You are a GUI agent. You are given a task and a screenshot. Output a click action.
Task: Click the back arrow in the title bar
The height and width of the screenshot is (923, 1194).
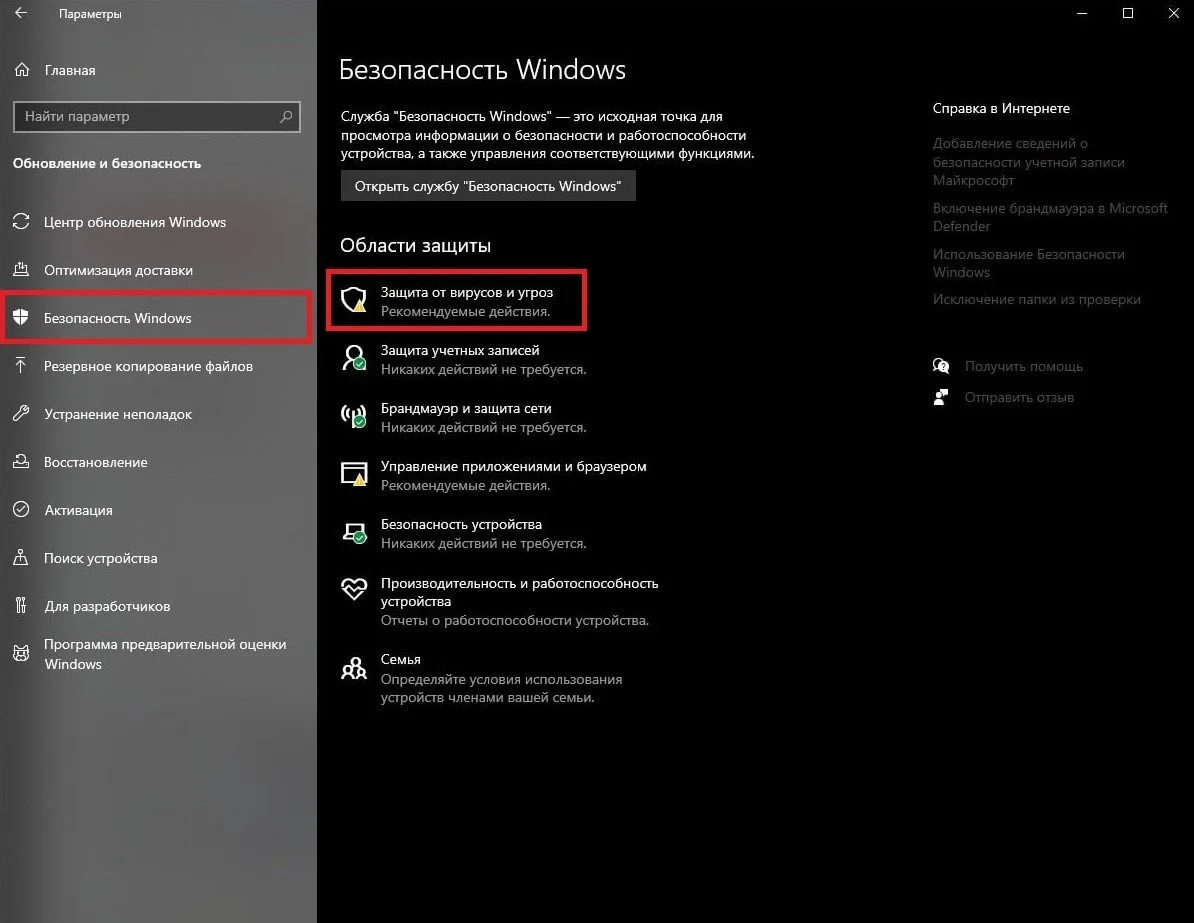[x=21, y=13]
